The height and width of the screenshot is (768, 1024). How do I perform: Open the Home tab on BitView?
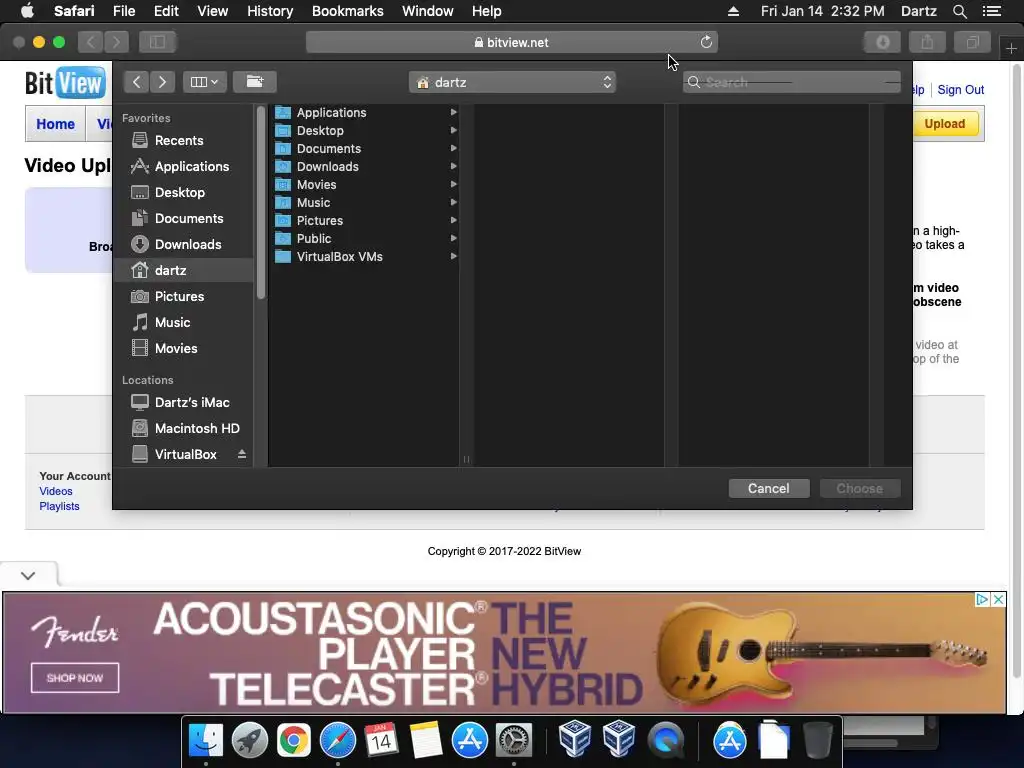click(56, 124)
